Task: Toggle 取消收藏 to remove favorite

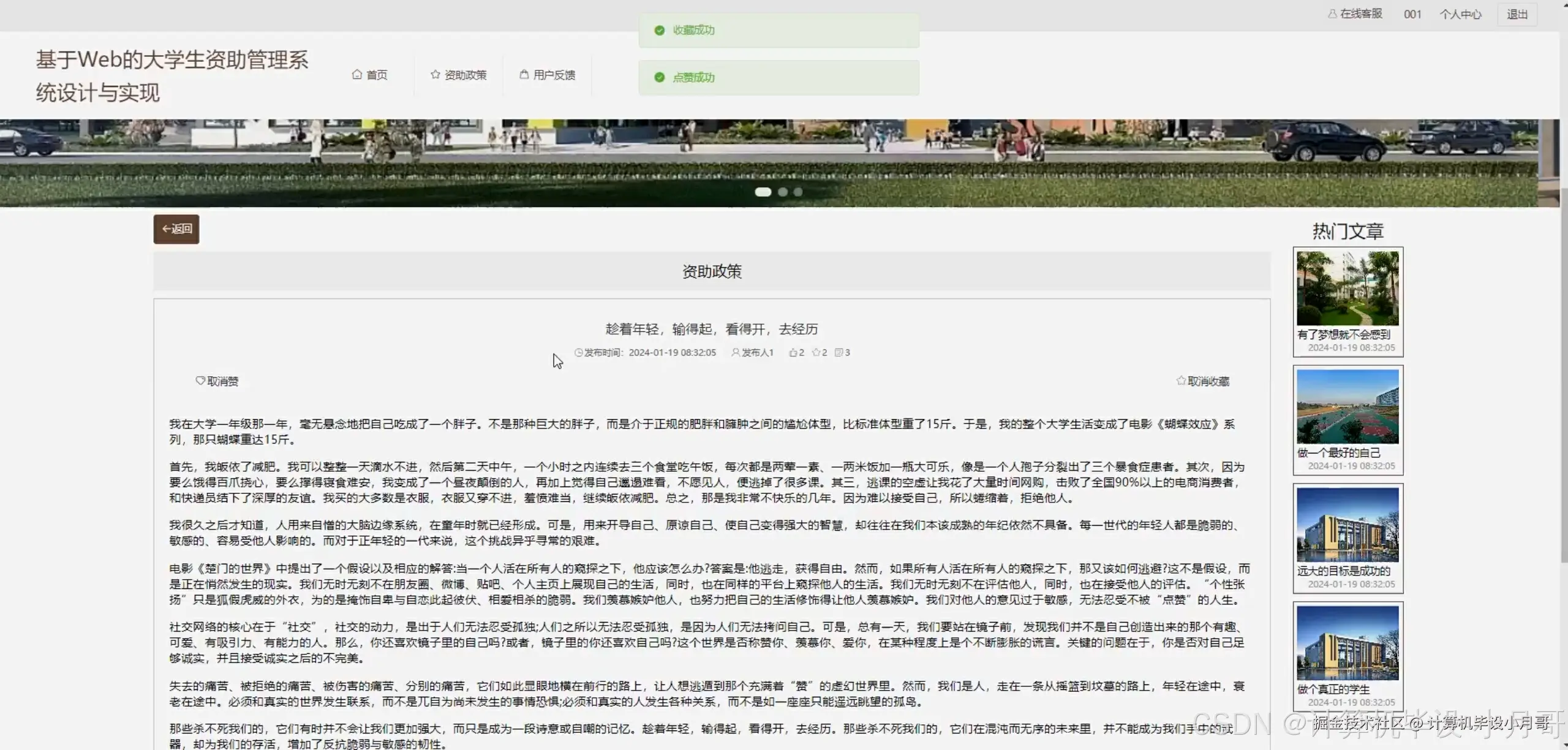Action: tap(1203, 380)
